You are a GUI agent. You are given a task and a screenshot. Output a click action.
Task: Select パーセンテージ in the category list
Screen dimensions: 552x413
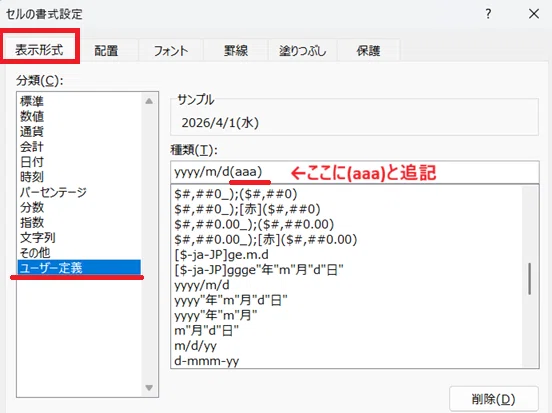pos(80,192)
